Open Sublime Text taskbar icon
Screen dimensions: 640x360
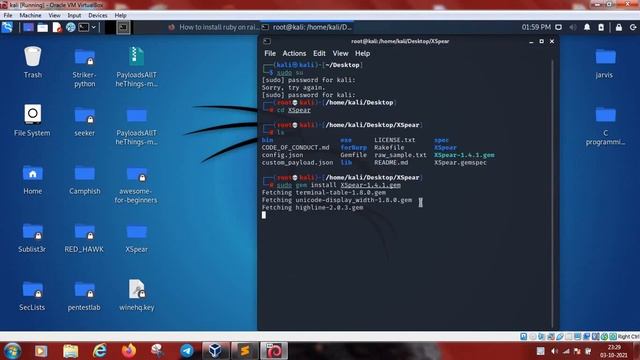coord(244,351)
